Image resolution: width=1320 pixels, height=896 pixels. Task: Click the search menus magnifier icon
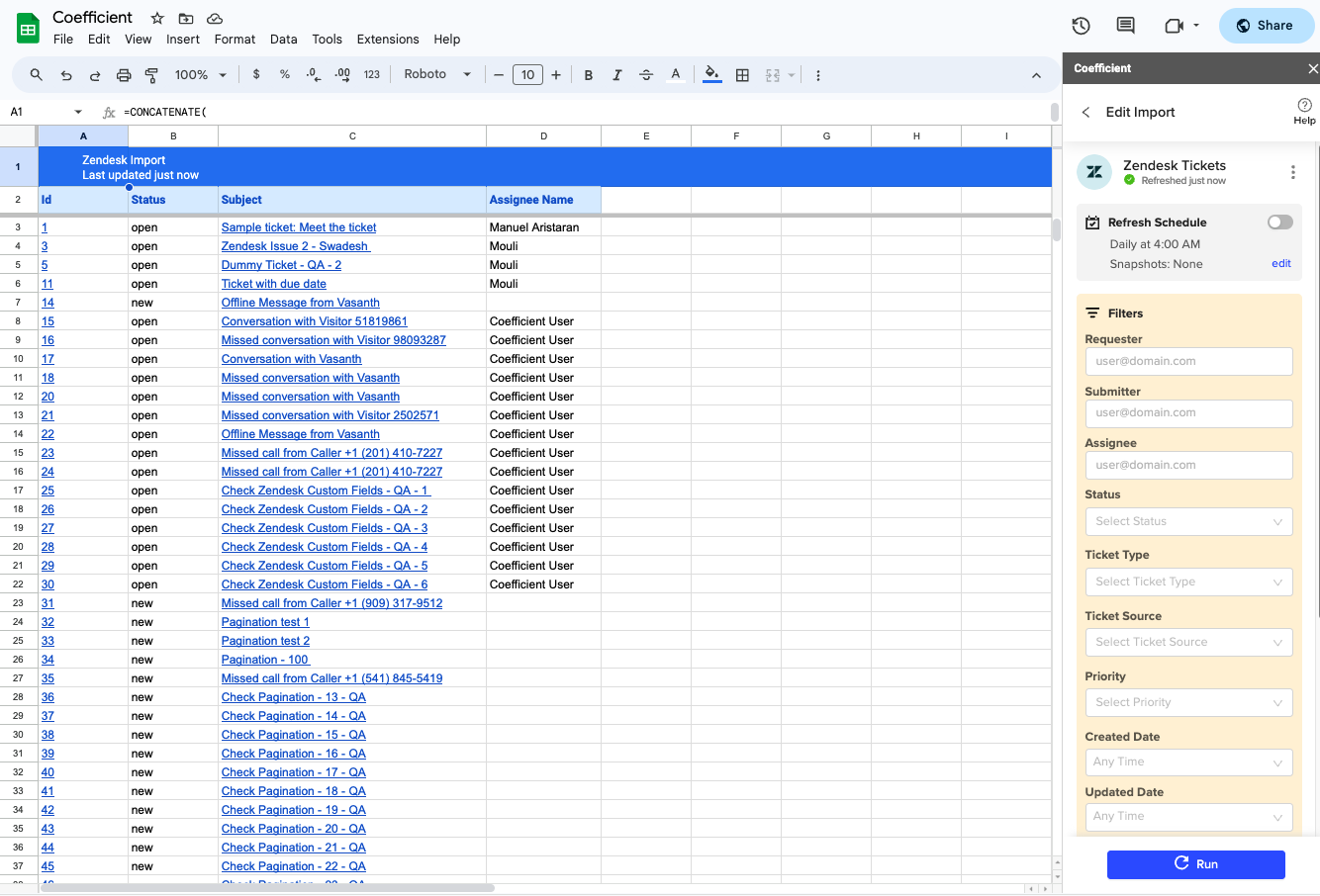pos(36,75)
